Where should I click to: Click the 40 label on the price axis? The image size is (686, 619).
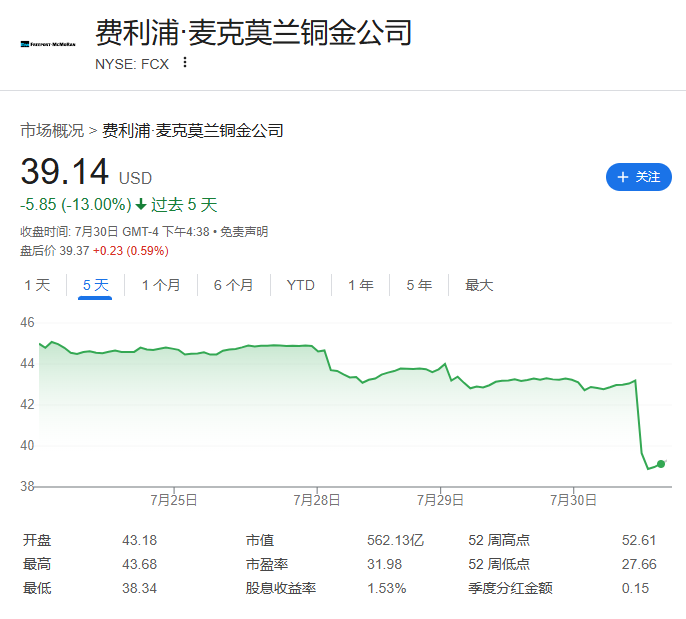(27, 445)
